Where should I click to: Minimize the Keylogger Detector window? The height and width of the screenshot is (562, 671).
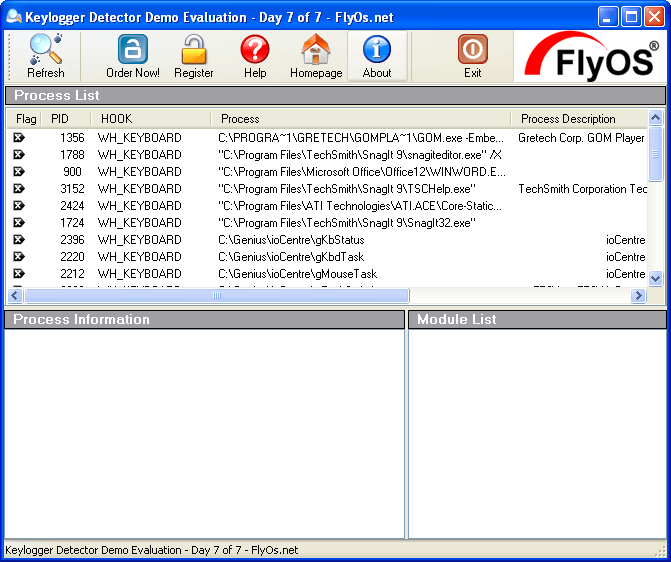click(x=608, y=17)
